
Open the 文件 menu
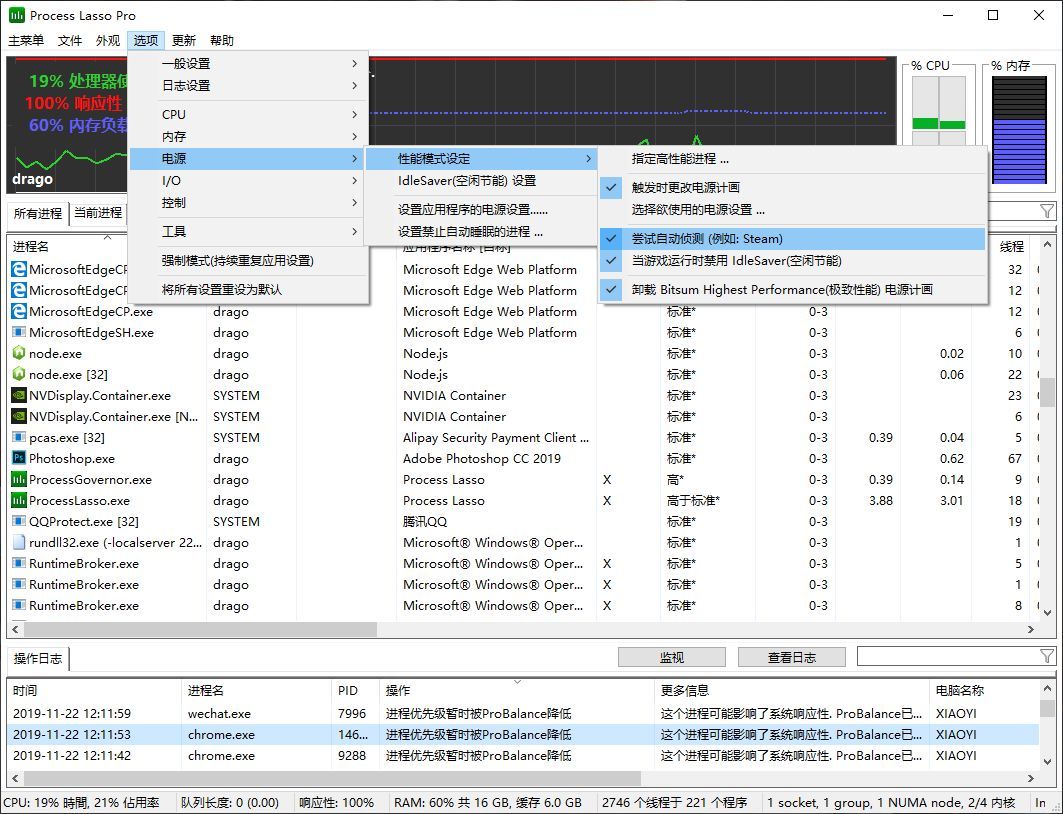click(70, 41)
